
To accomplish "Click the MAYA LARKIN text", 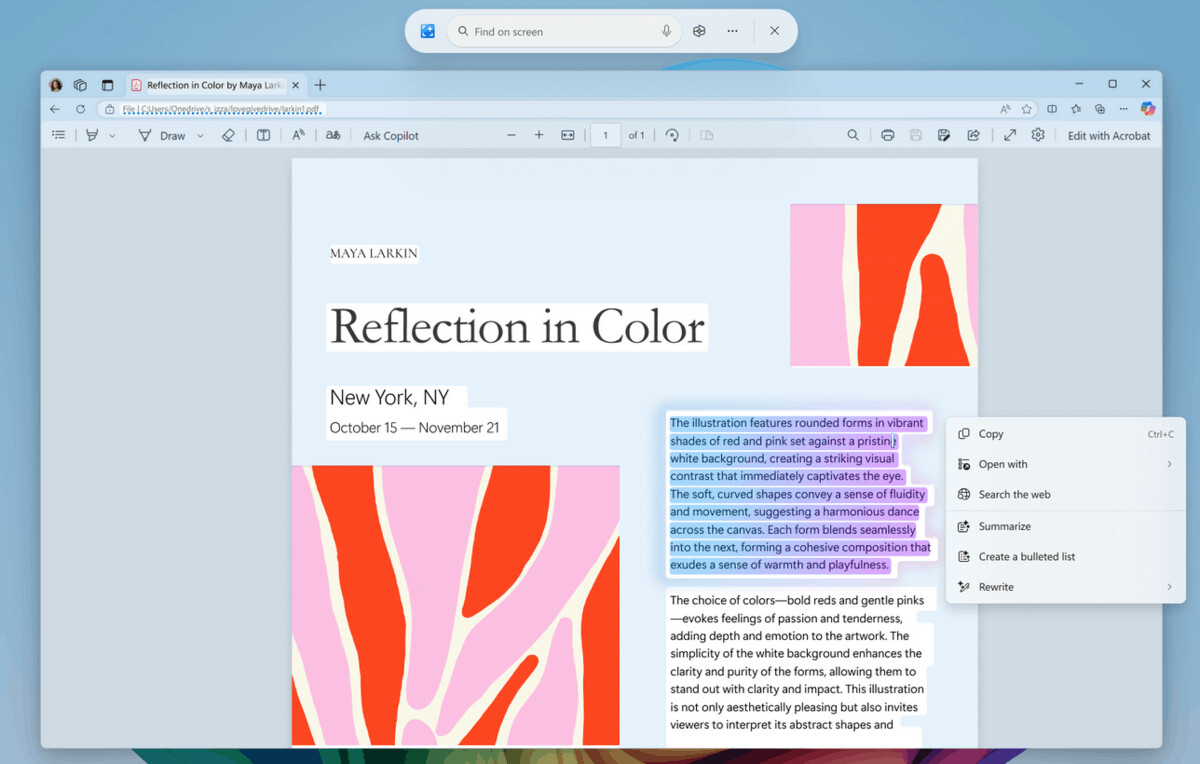I will coord(374,254).
